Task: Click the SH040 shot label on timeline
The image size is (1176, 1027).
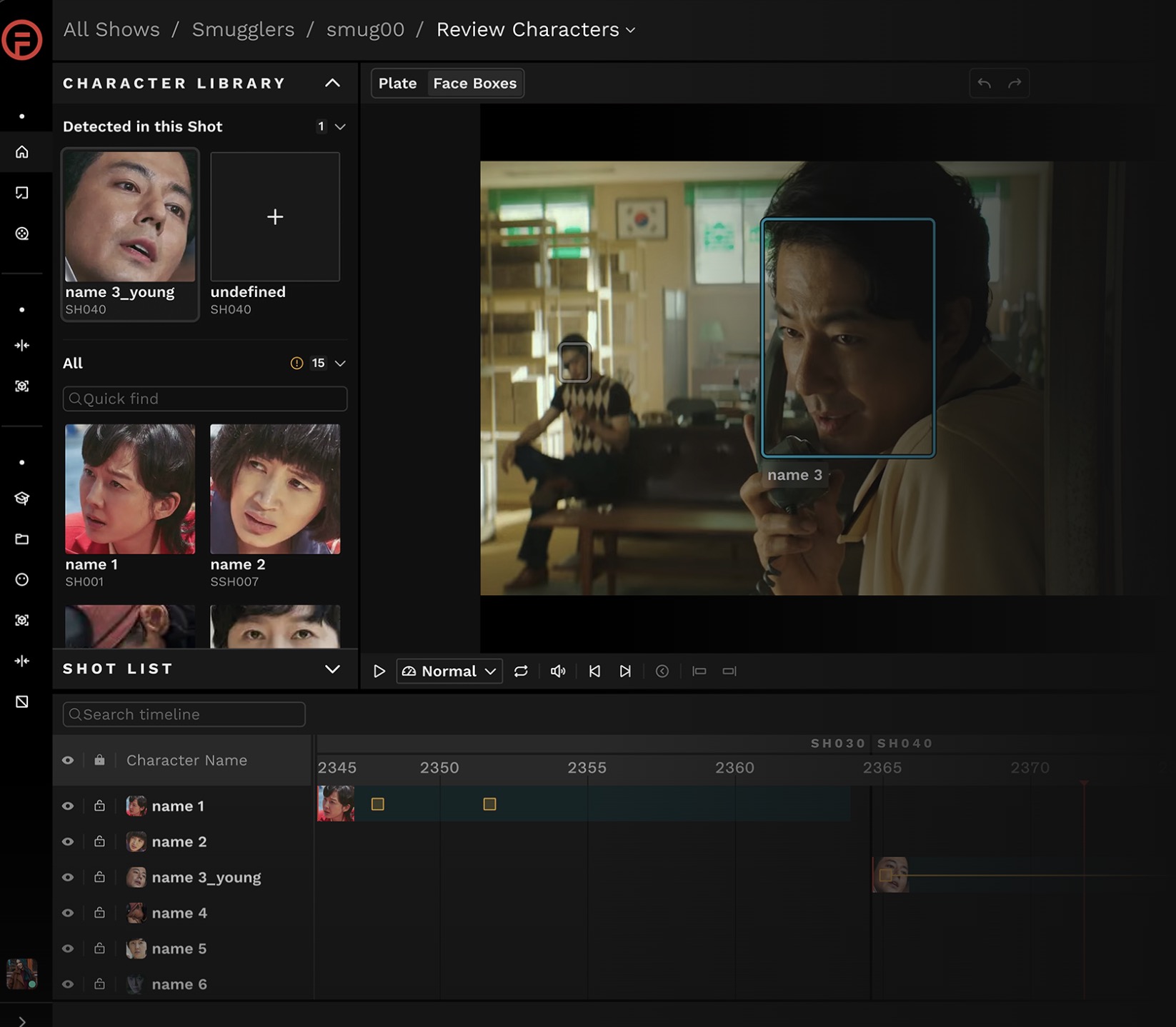Action: (x=905, y=743)
